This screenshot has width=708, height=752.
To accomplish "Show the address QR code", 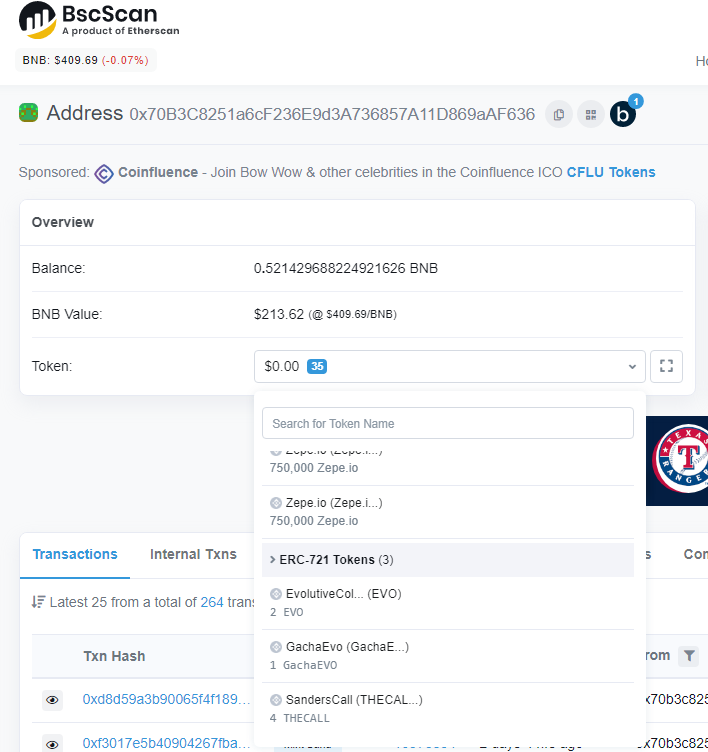I will click(x=590, y=115).
